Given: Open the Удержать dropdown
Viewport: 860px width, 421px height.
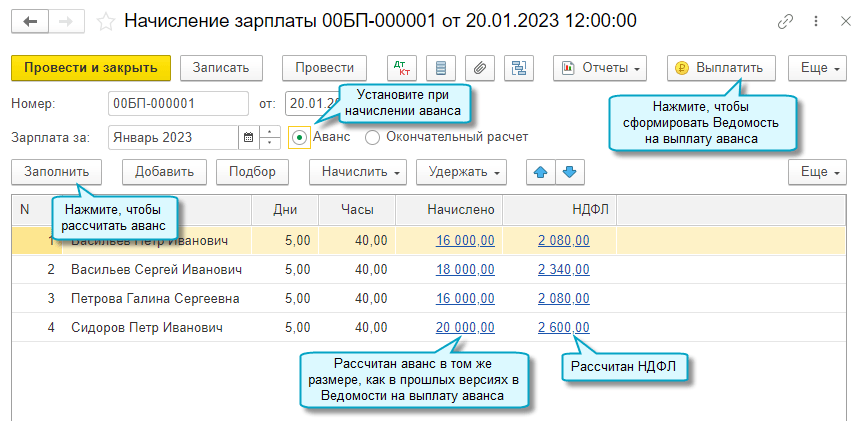Looking at the screenshot, I should (461, 172).
